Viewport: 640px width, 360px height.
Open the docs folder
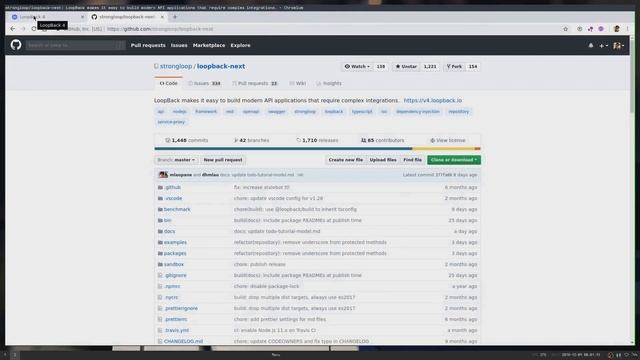click(169, 231)
